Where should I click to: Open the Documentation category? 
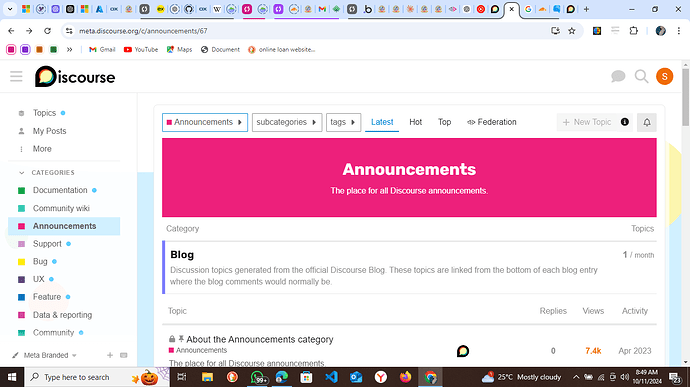click(60, 190)
